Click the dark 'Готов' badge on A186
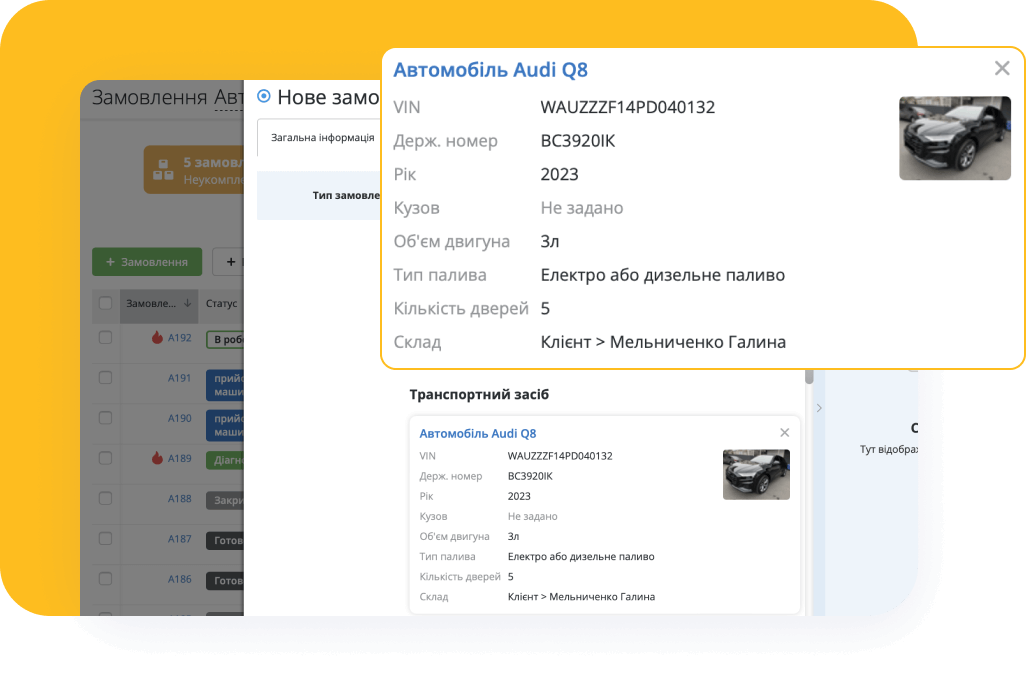This screenshot has width=1026, height=688. 225,581
